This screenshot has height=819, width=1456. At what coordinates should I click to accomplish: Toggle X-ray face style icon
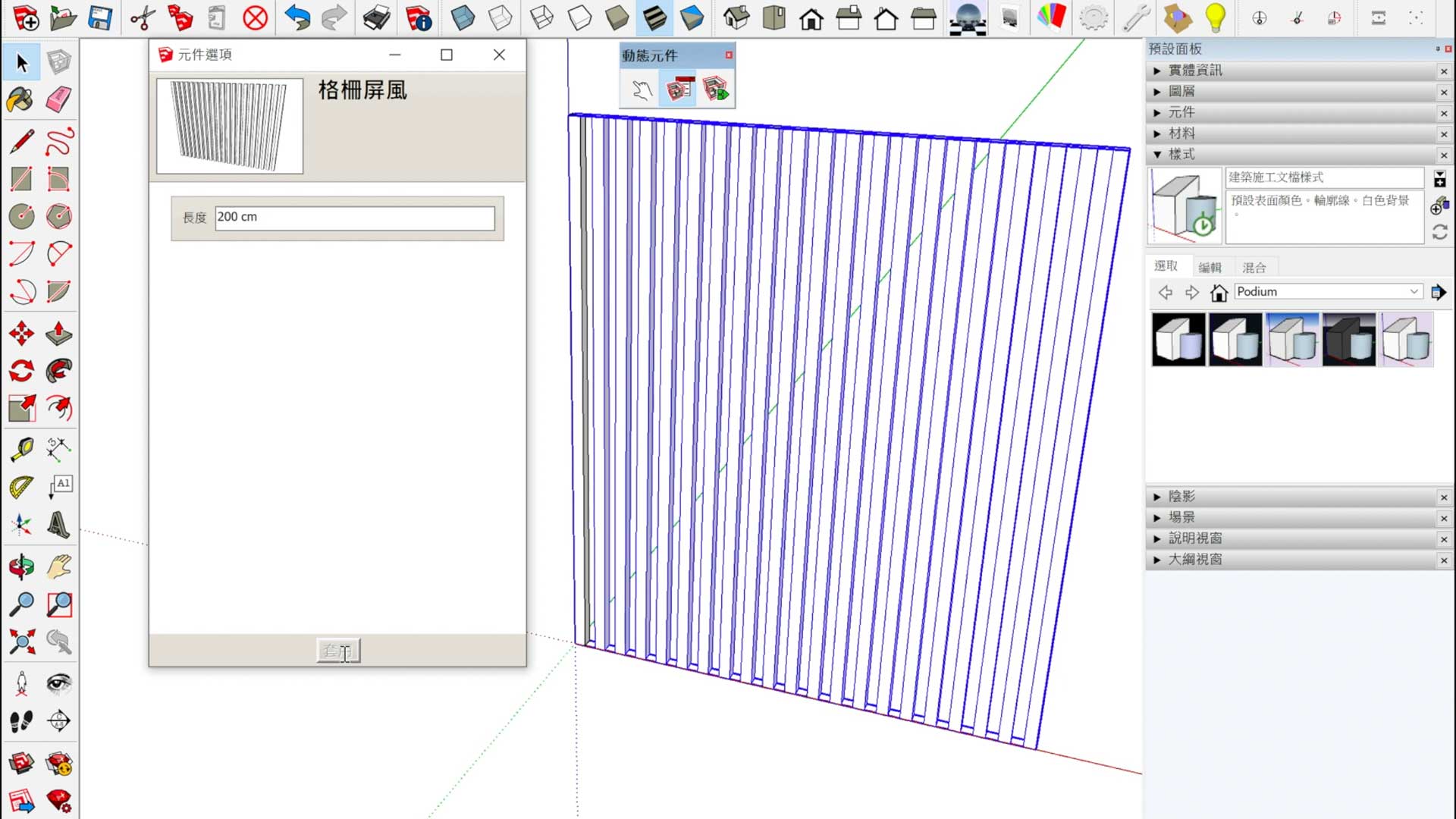tap(463, 17)
